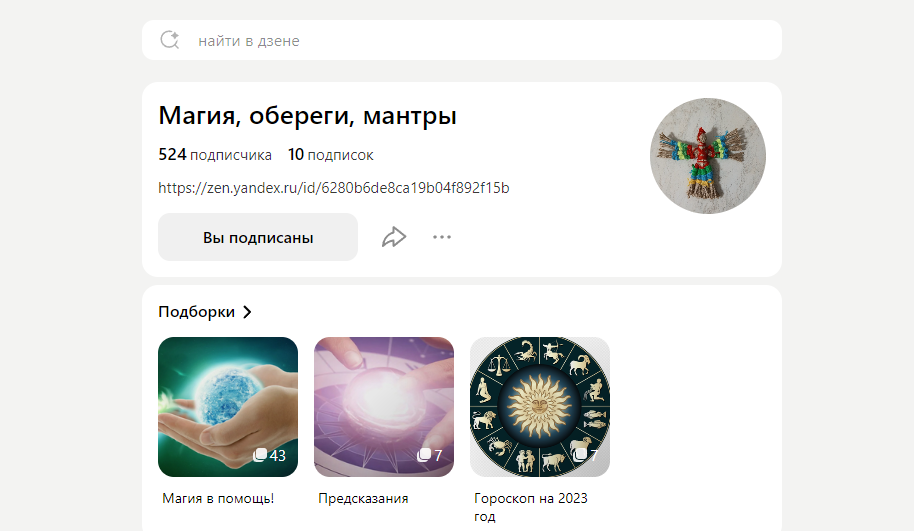Screen dimensions: 914x531
Task: Click the Магия в помощь! caption
Action: coord(218,498)
